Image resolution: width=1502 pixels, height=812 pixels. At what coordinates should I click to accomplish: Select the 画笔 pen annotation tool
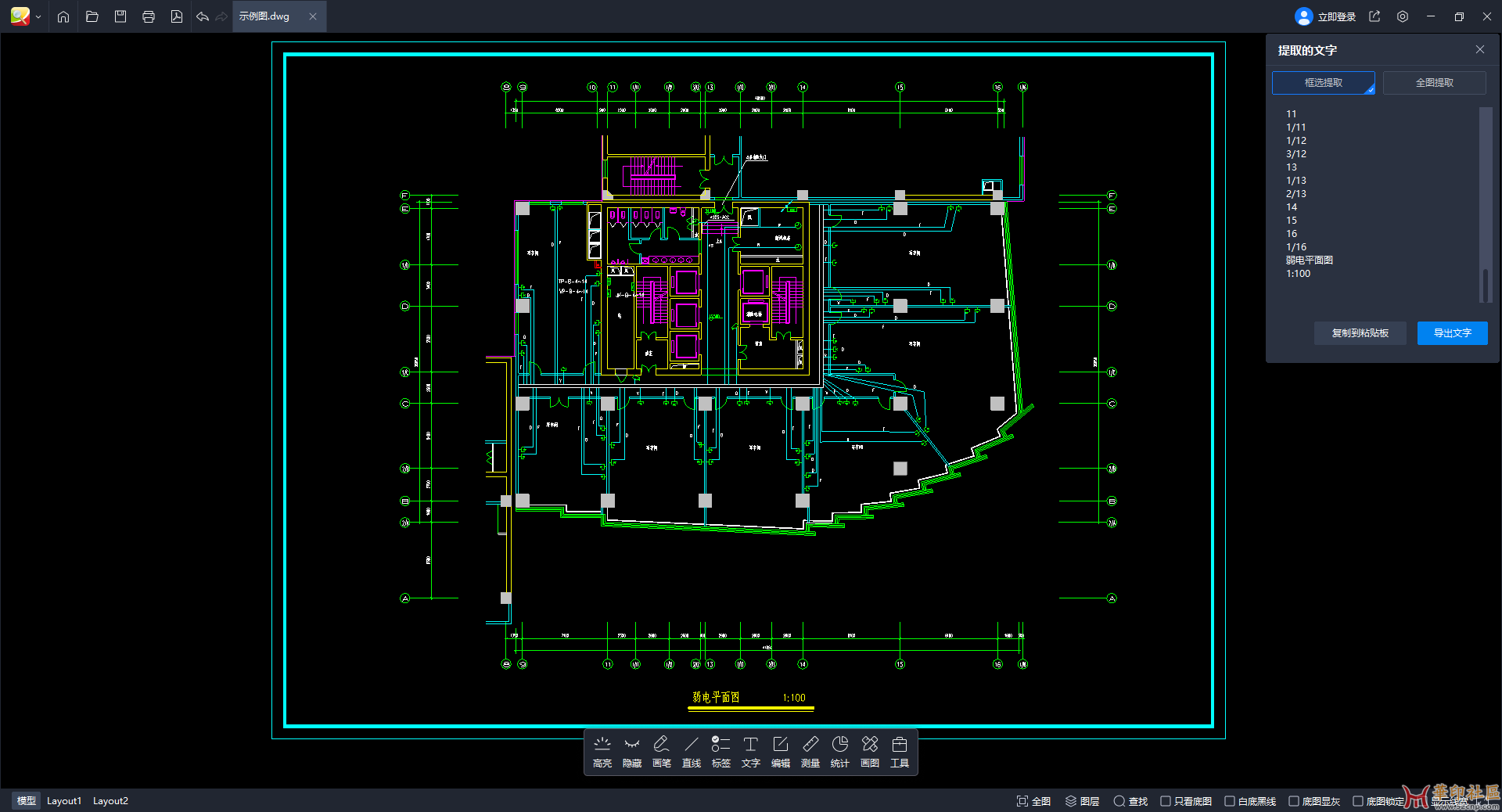coord(661,752)
